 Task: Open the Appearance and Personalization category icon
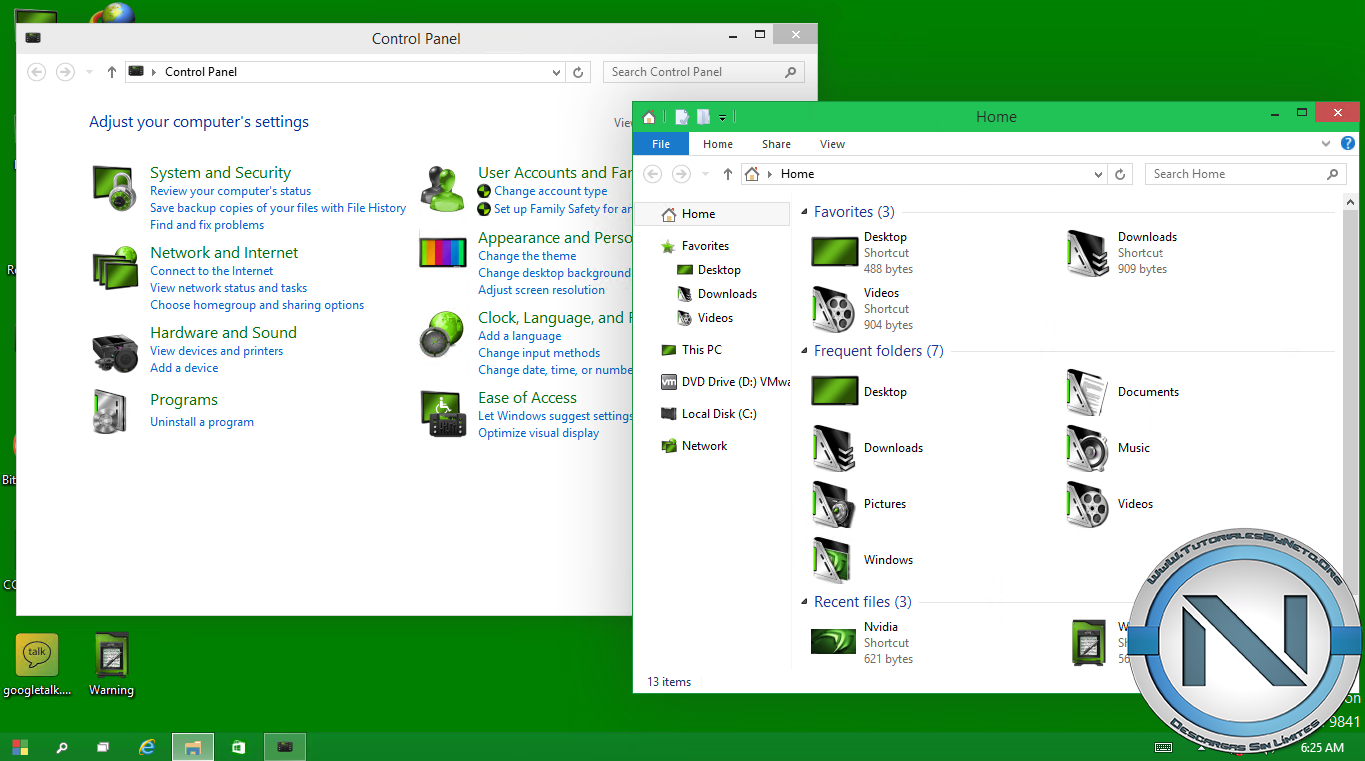[441, 251]
